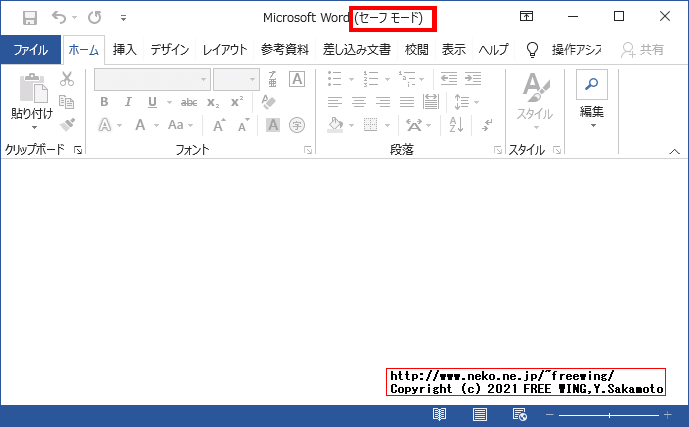
Task: Click the align right icon
Action: [x=383, y=102]
